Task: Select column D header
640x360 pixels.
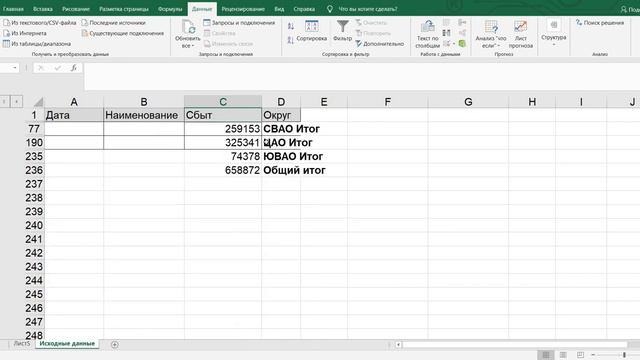Action: click(281, 102)
